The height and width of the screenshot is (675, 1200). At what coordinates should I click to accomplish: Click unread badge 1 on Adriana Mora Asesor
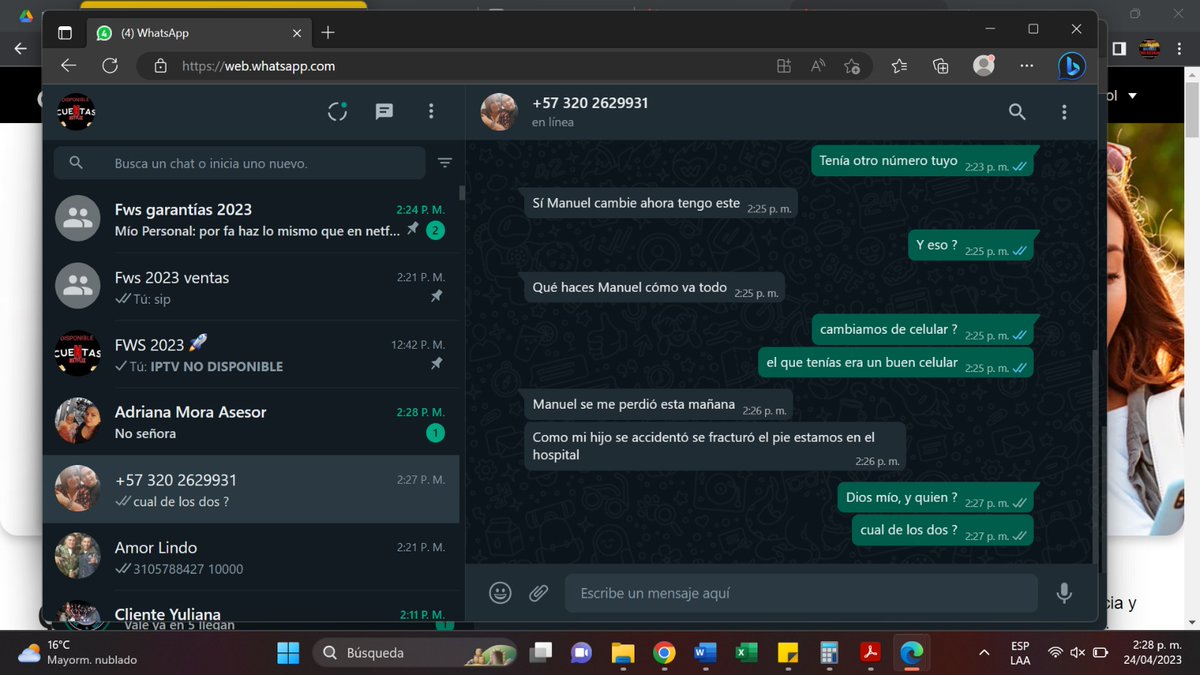tap(435, 433)
